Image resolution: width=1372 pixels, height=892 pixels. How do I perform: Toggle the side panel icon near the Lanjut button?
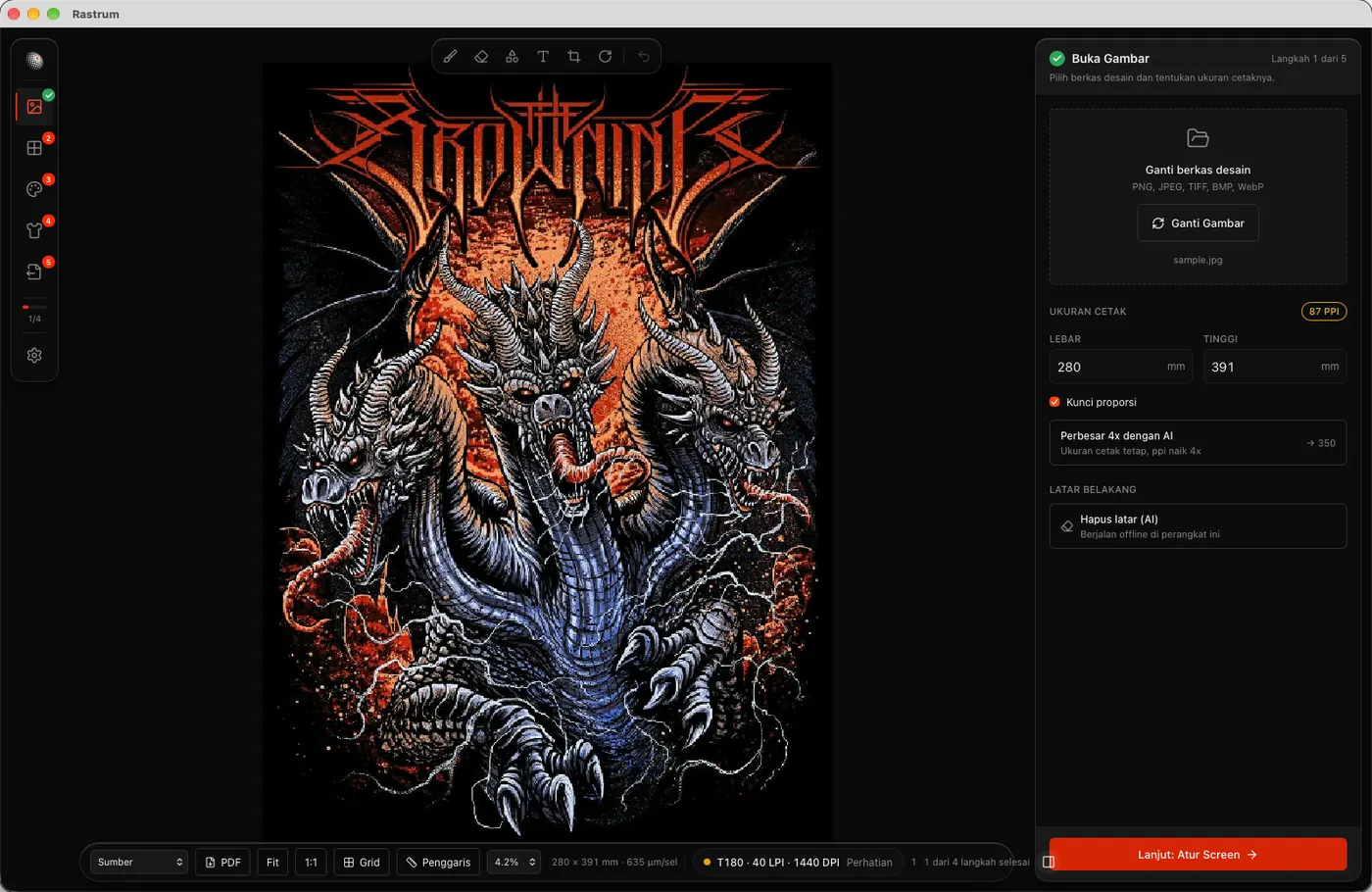point(1049,862)
